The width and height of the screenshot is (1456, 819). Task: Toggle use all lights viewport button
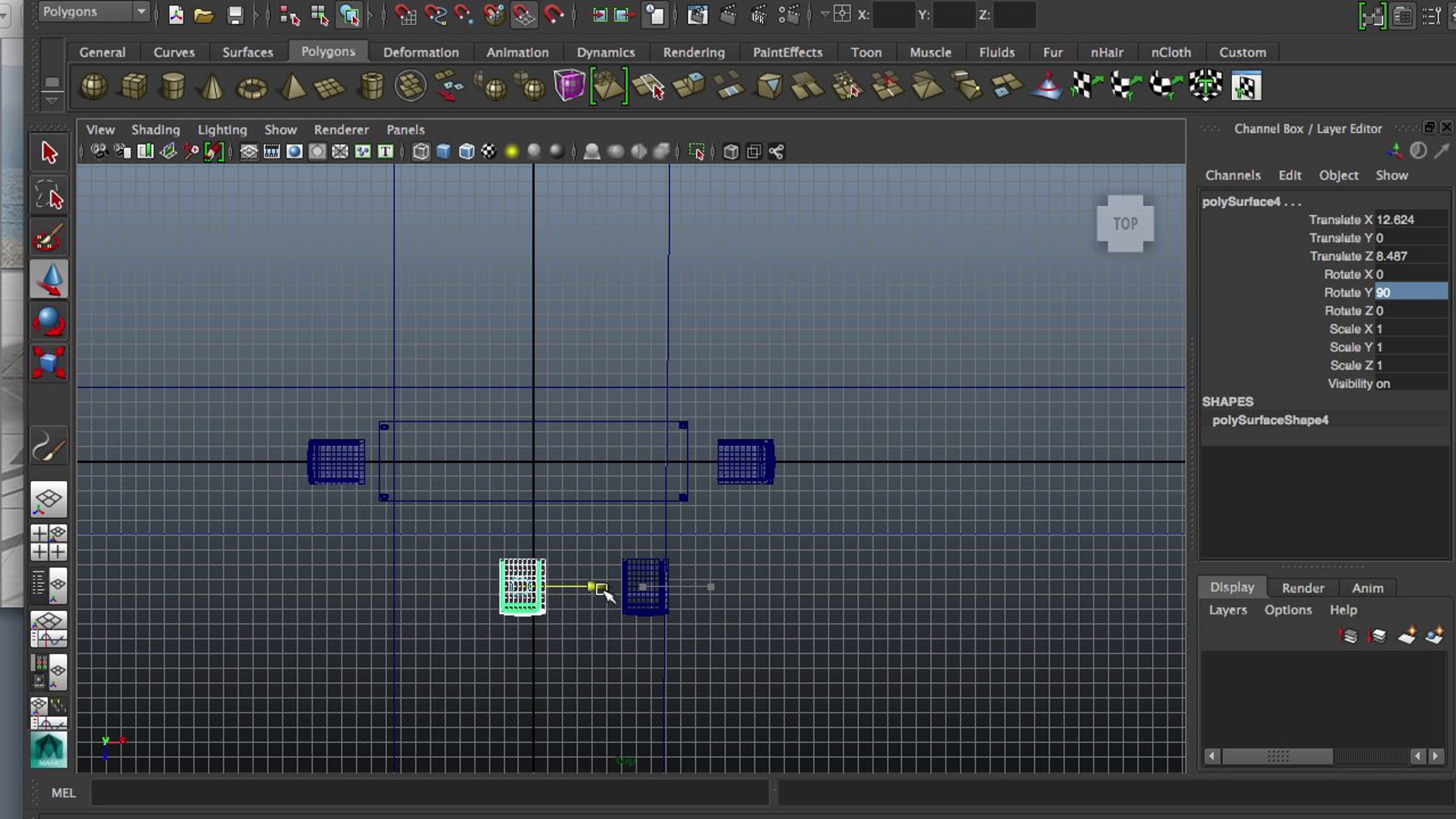[x=511, y=152]
